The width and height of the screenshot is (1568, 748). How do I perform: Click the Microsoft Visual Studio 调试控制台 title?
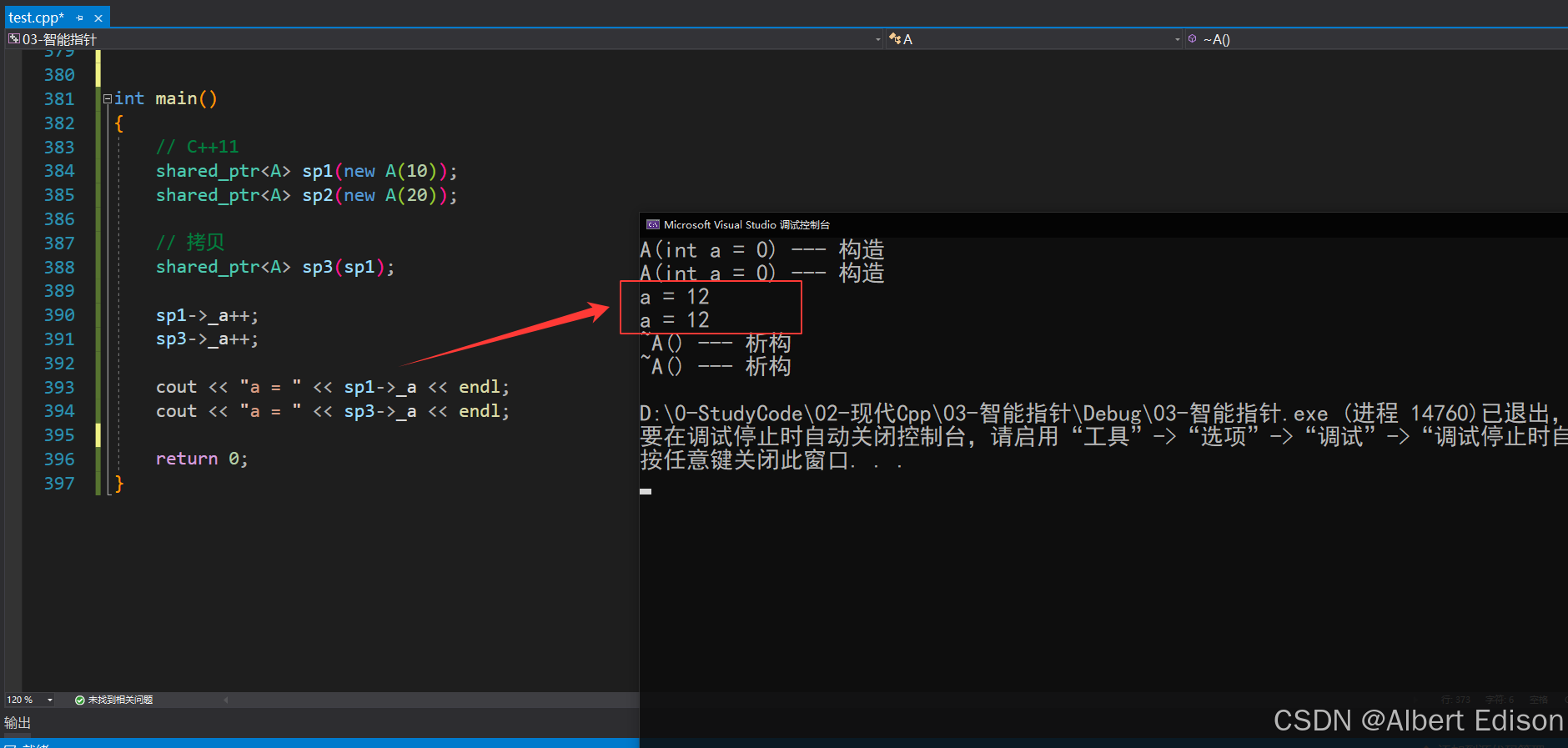[x=746, y=224]
